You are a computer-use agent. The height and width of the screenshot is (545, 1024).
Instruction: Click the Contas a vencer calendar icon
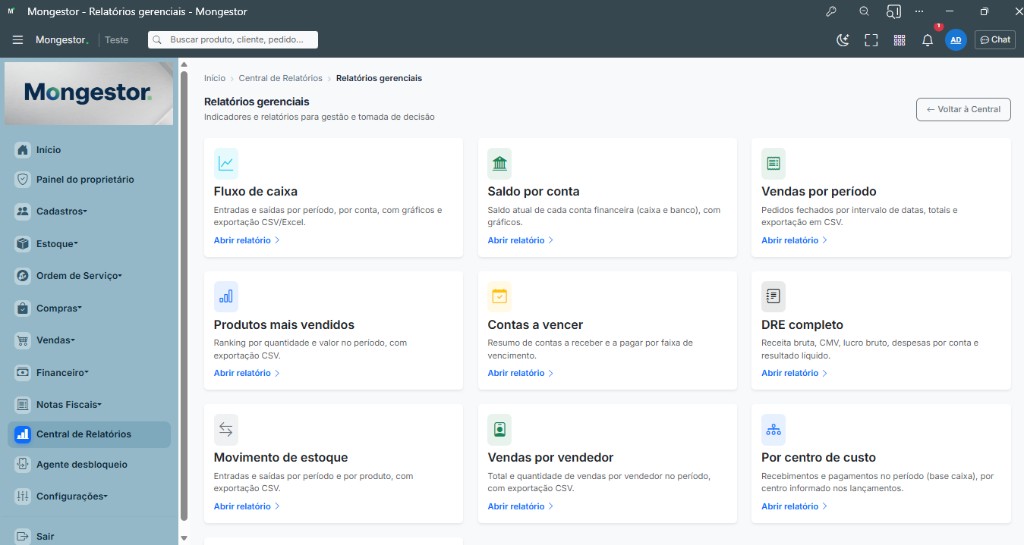tap(500, 296)
